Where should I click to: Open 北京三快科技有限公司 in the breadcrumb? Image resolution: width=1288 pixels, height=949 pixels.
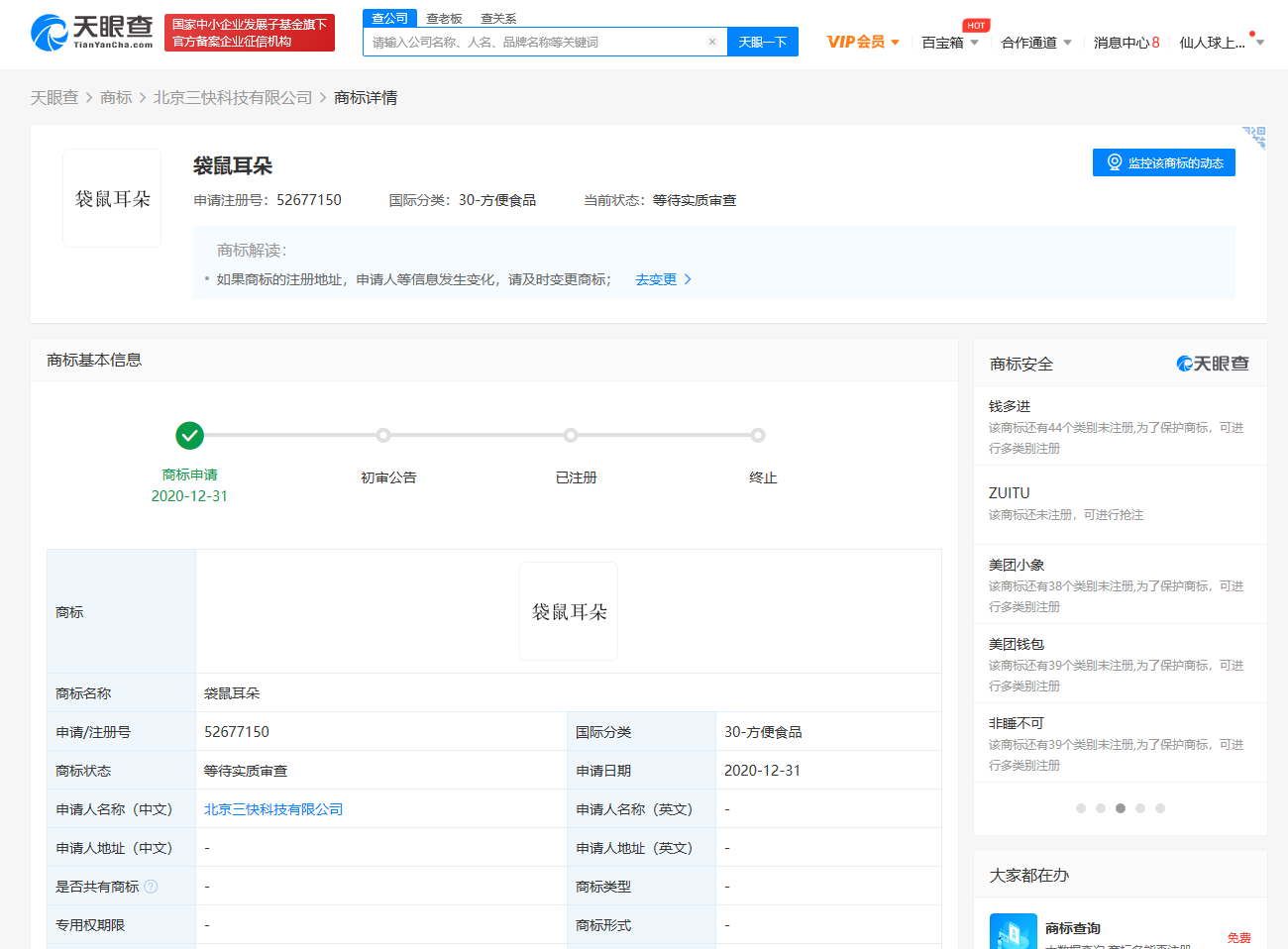pyautogui.click(x=233, y=97)
